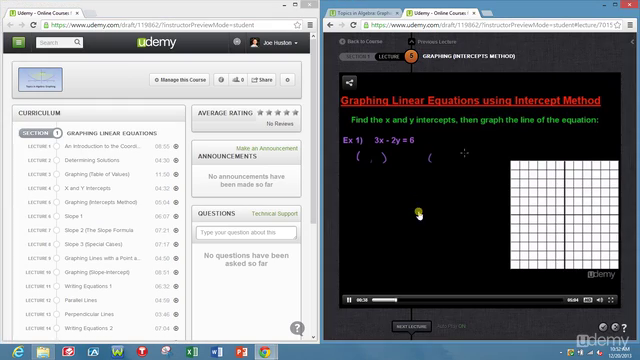Click the left window's vertical scrollbar
This screenshot has height=360, width=640.
(x=313, y=131)
